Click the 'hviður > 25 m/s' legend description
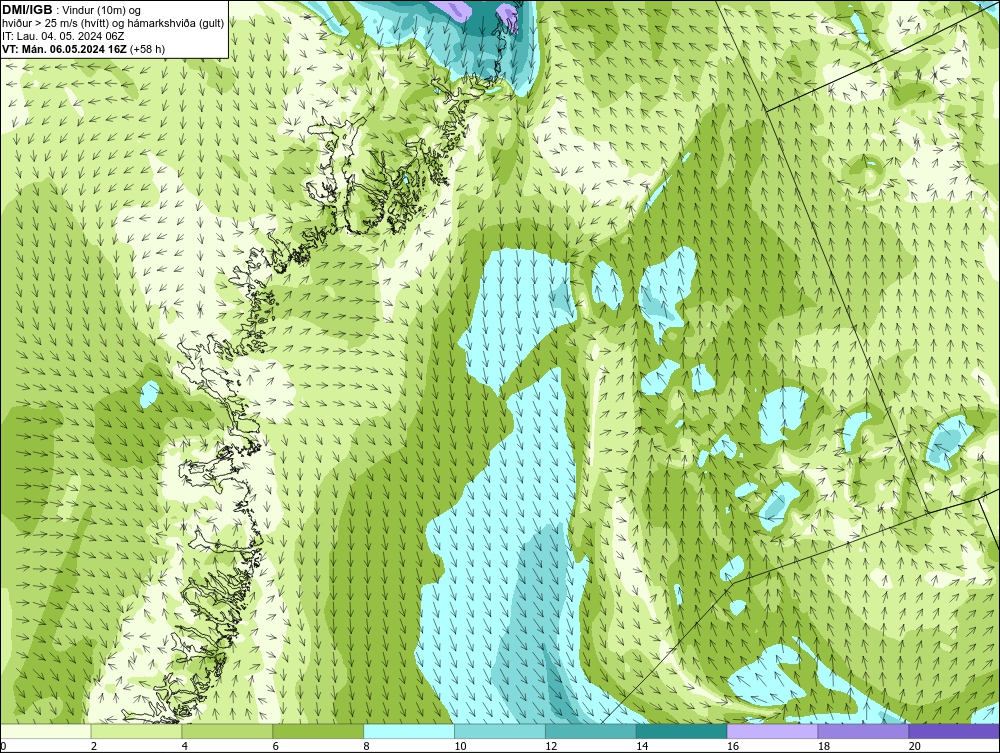Viewport: 1000px width, 753px height. [113, 24]
